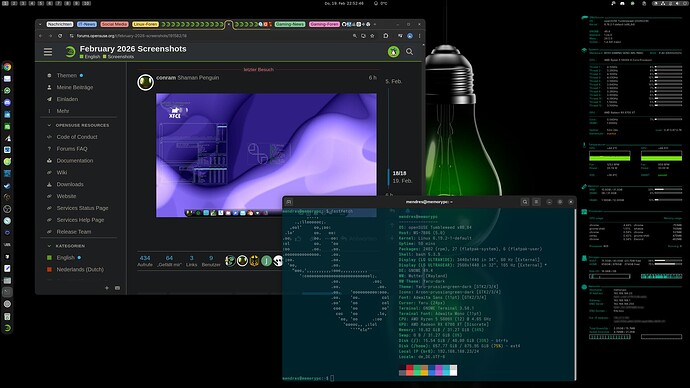Select the Nederlands (Dutch) category
Screen dimensions: 690x388
coord(80,270)
